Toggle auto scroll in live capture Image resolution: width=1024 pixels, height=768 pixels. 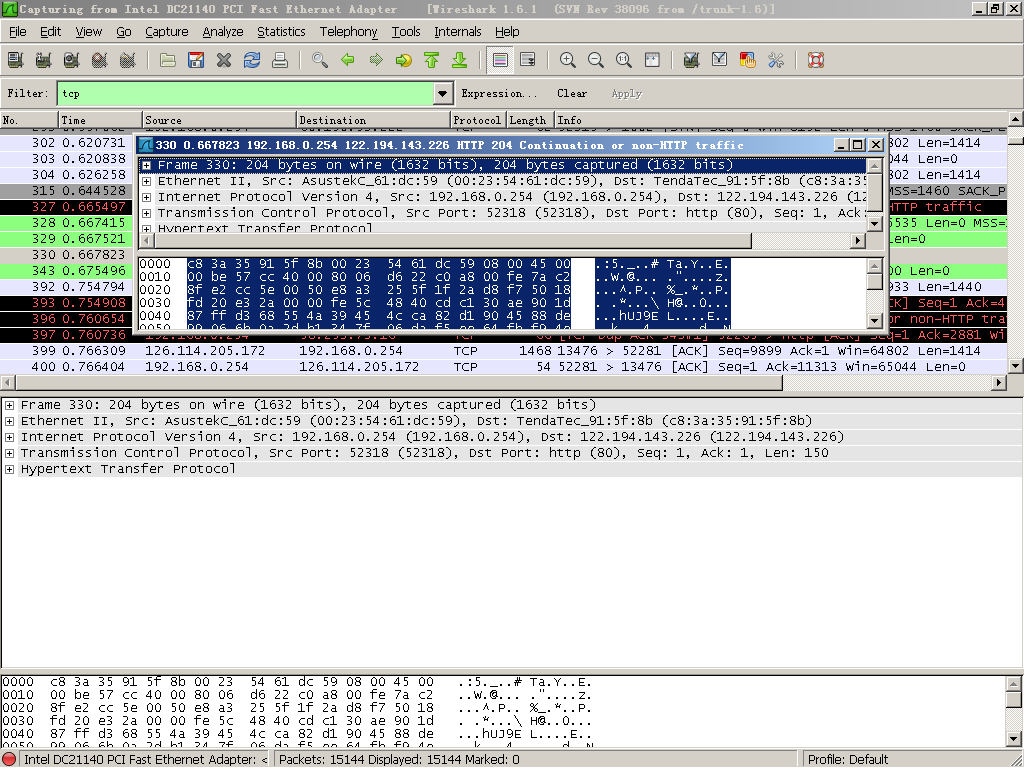pos(528,60)
